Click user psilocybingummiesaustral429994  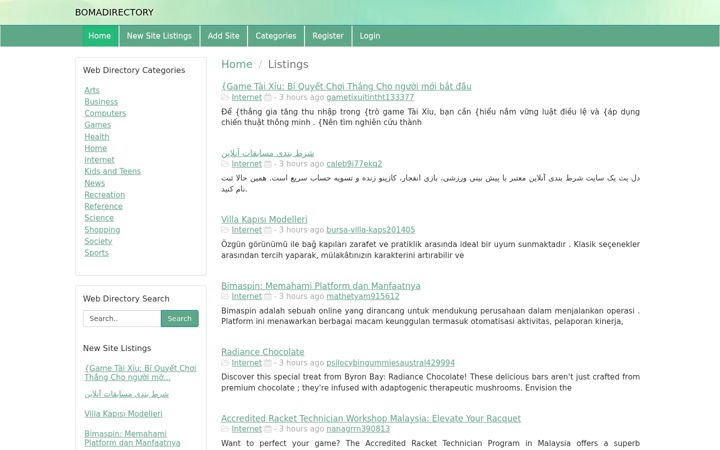point(390,362)
